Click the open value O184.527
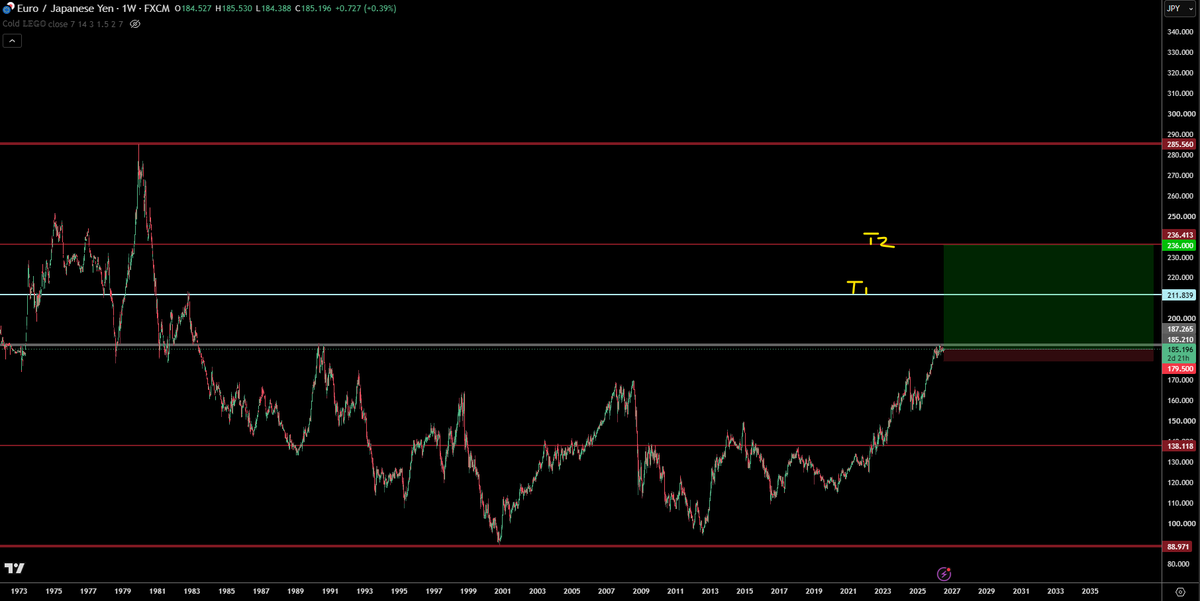This screenshot has width=1200, height=601. [x=194, y=8]
